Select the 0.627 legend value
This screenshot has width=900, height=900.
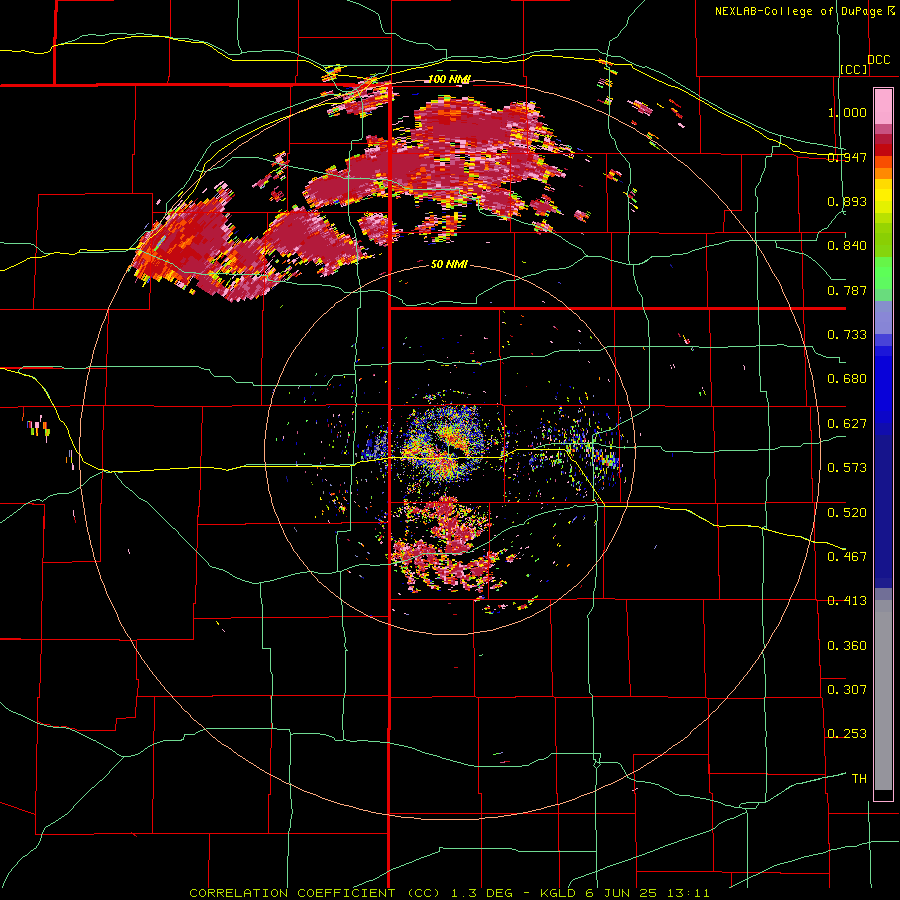(847, 424)
